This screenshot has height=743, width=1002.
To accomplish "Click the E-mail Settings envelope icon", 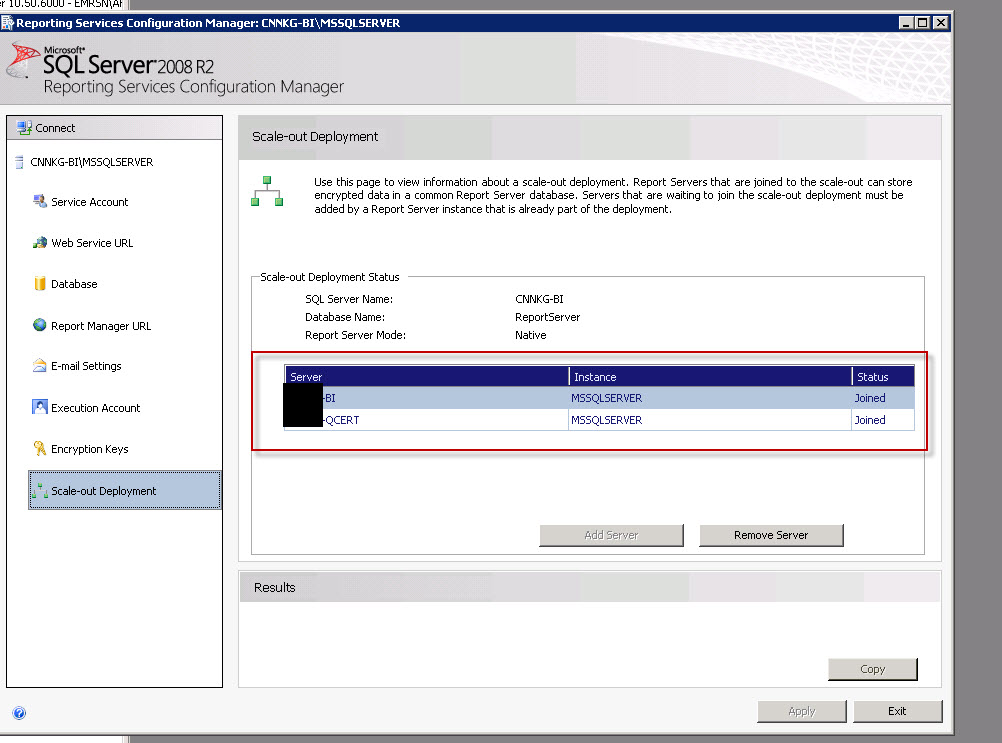I will (40, 365).
